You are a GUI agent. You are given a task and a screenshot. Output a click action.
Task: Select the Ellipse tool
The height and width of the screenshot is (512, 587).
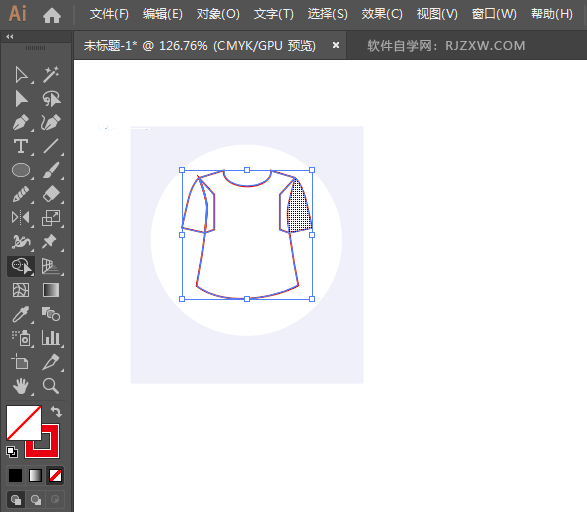[21, 170]
